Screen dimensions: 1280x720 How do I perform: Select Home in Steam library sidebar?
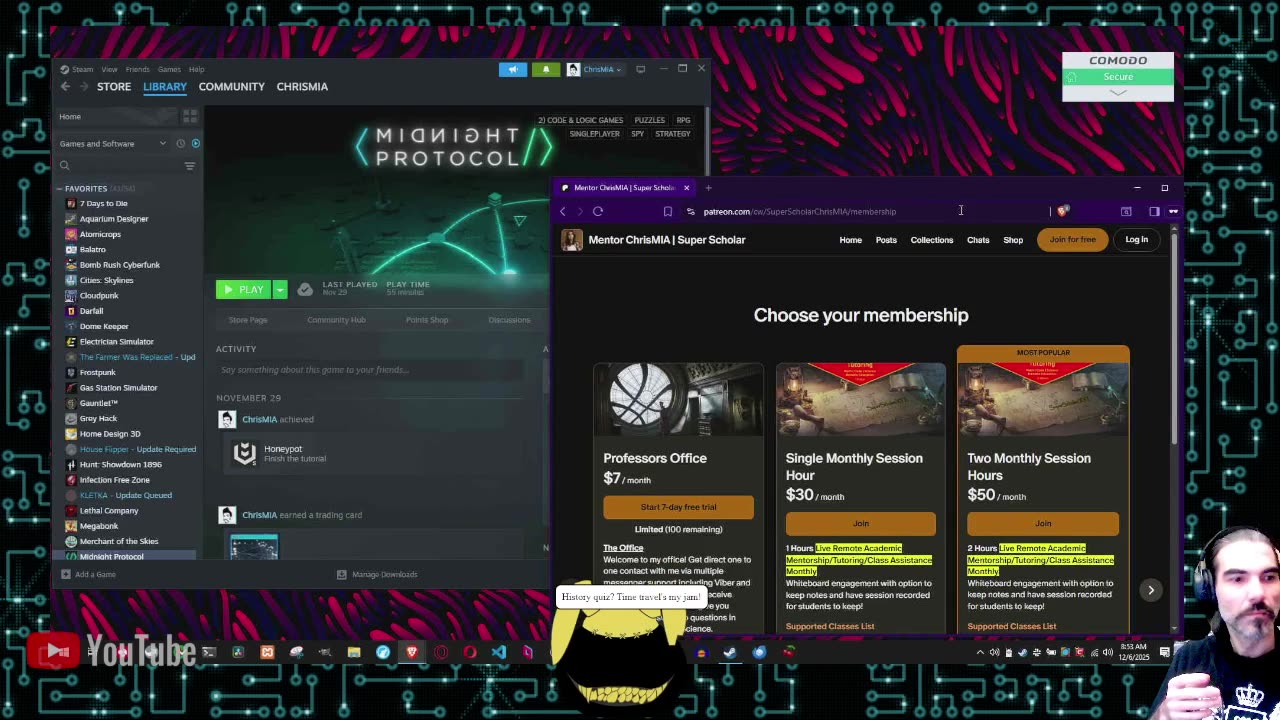(115, 117)
